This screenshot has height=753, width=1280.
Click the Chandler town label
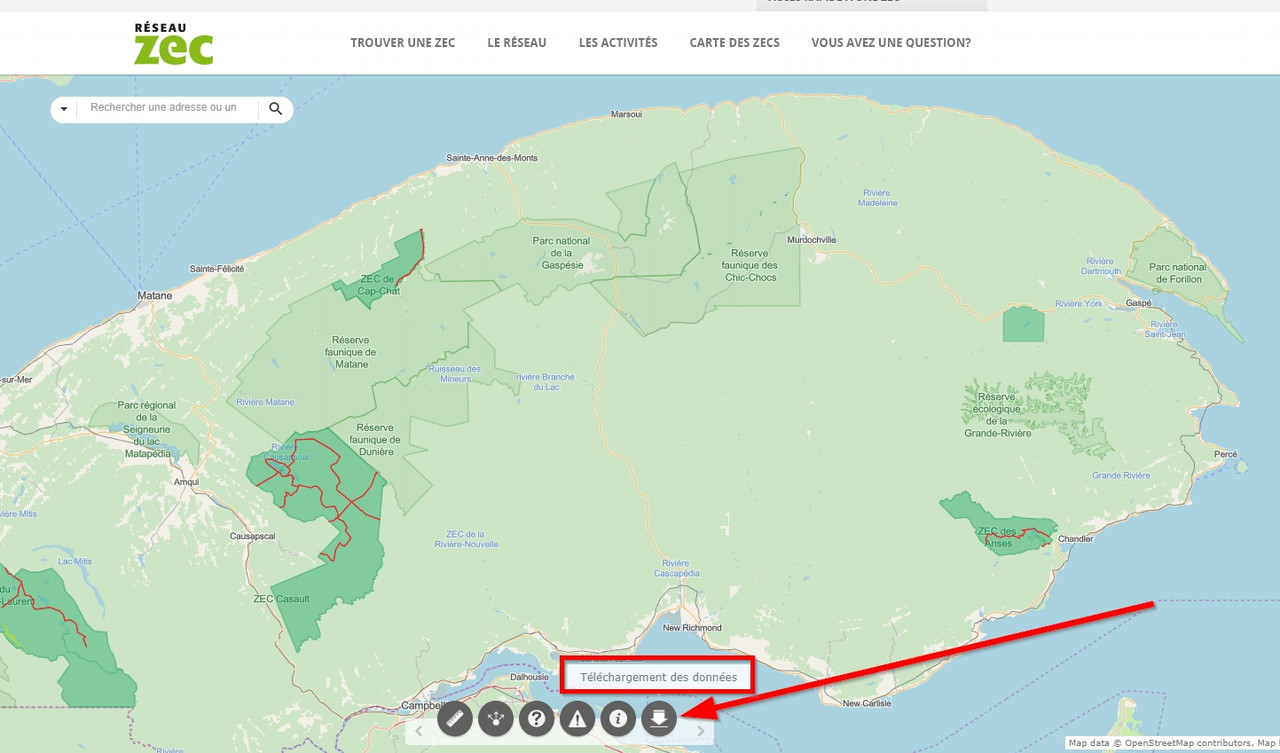(1076, 539)
